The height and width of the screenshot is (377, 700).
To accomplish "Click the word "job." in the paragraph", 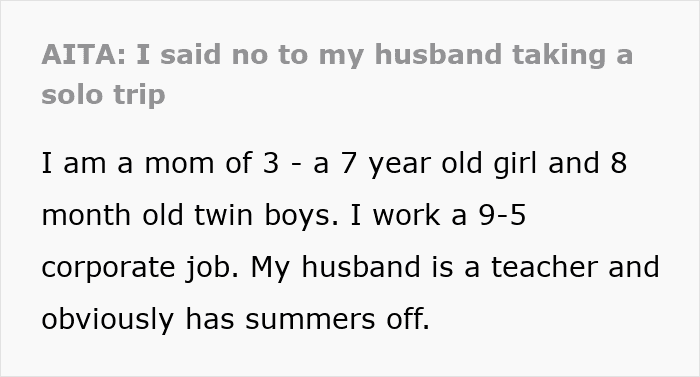I will (212, 268).
